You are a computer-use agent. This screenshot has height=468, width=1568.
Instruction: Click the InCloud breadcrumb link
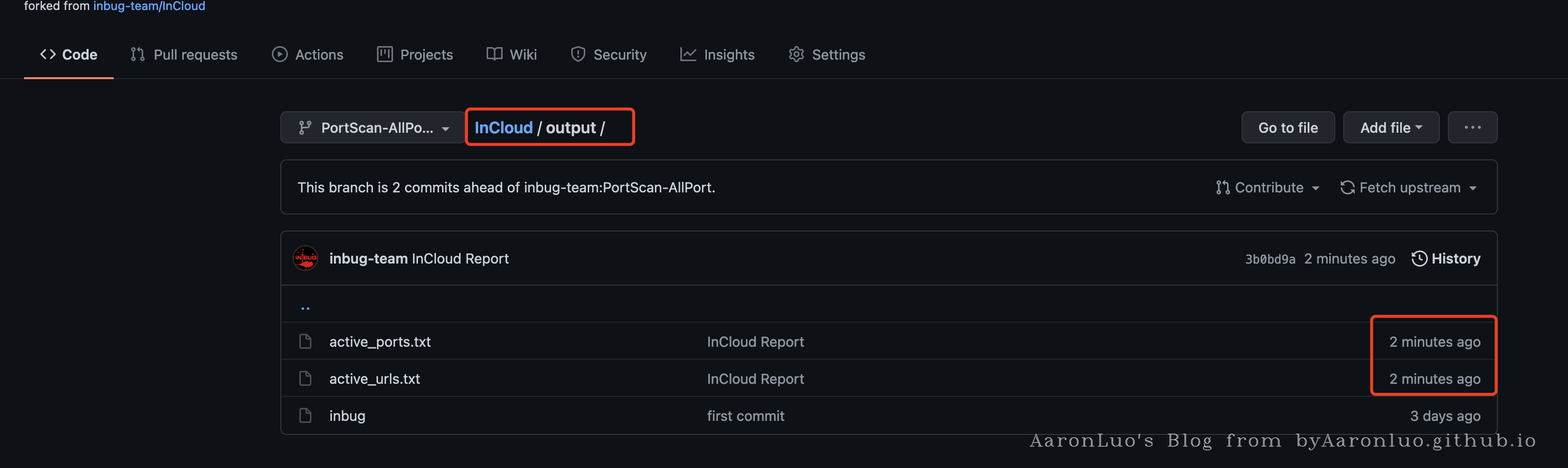pos(503,127)
